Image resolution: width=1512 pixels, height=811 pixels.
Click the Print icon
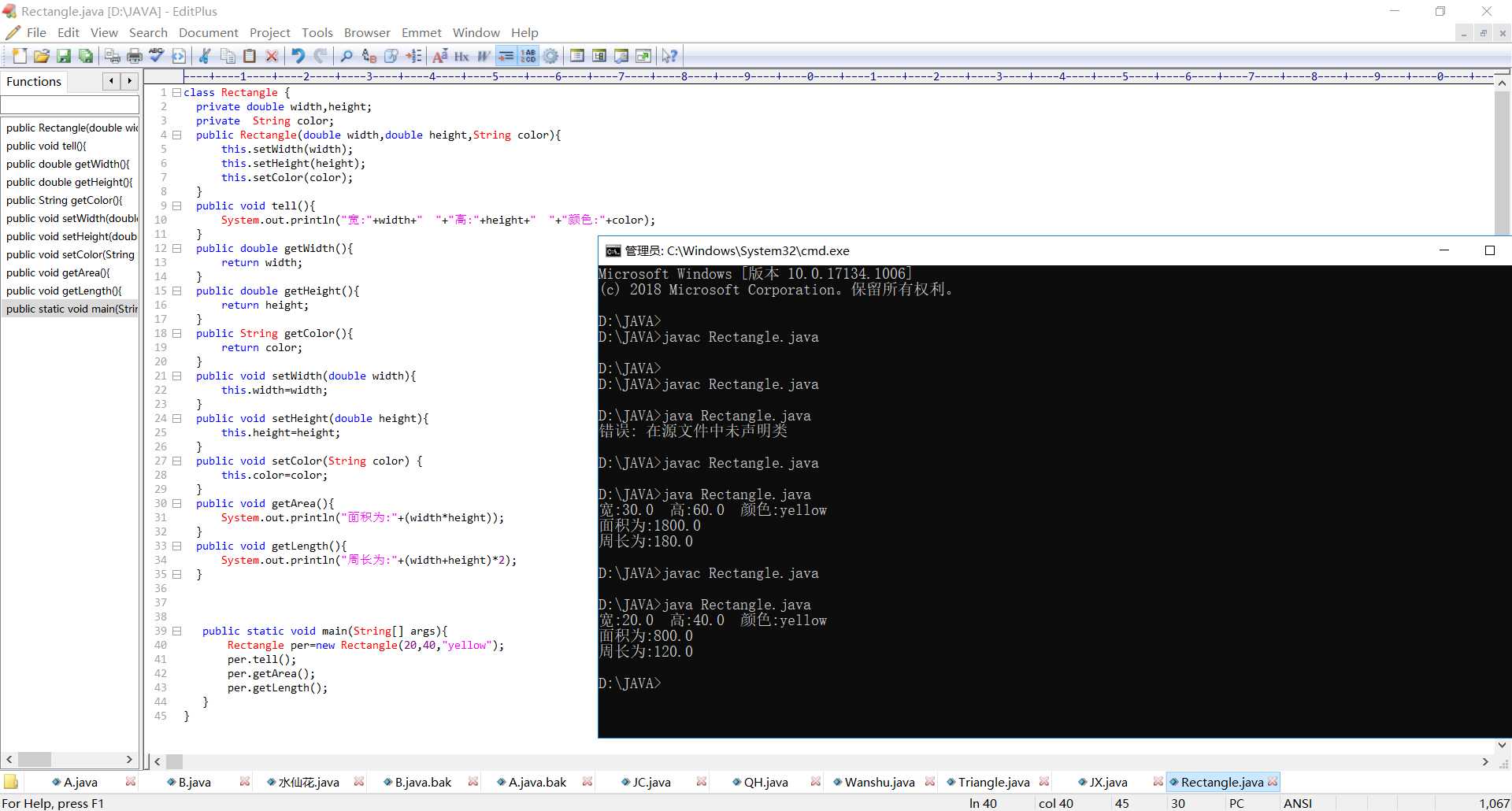[x=135, y=56]
